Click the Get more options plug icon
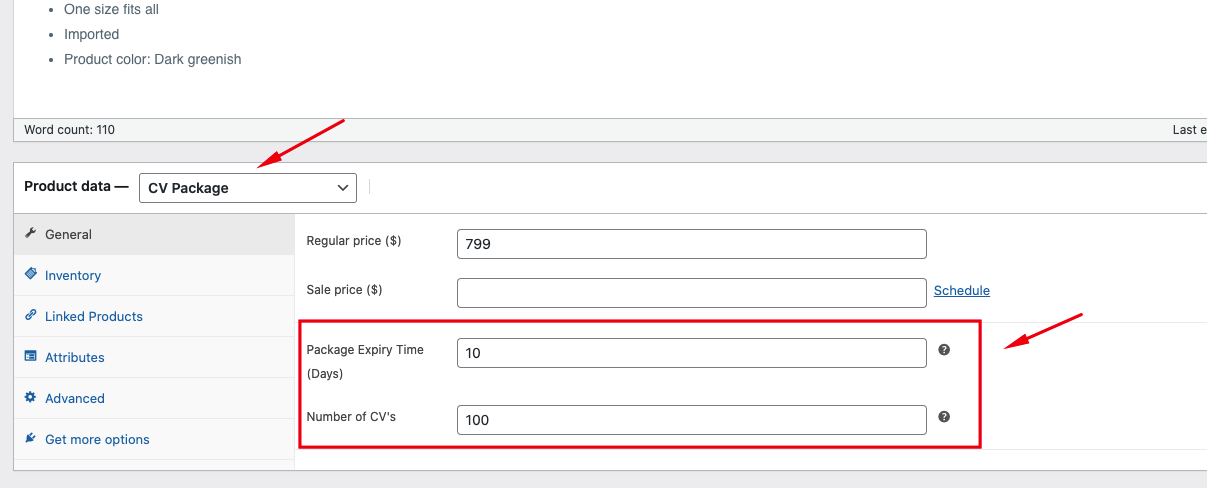The height and width of the screenshot is (488, 1207). (x=30, y=439)
